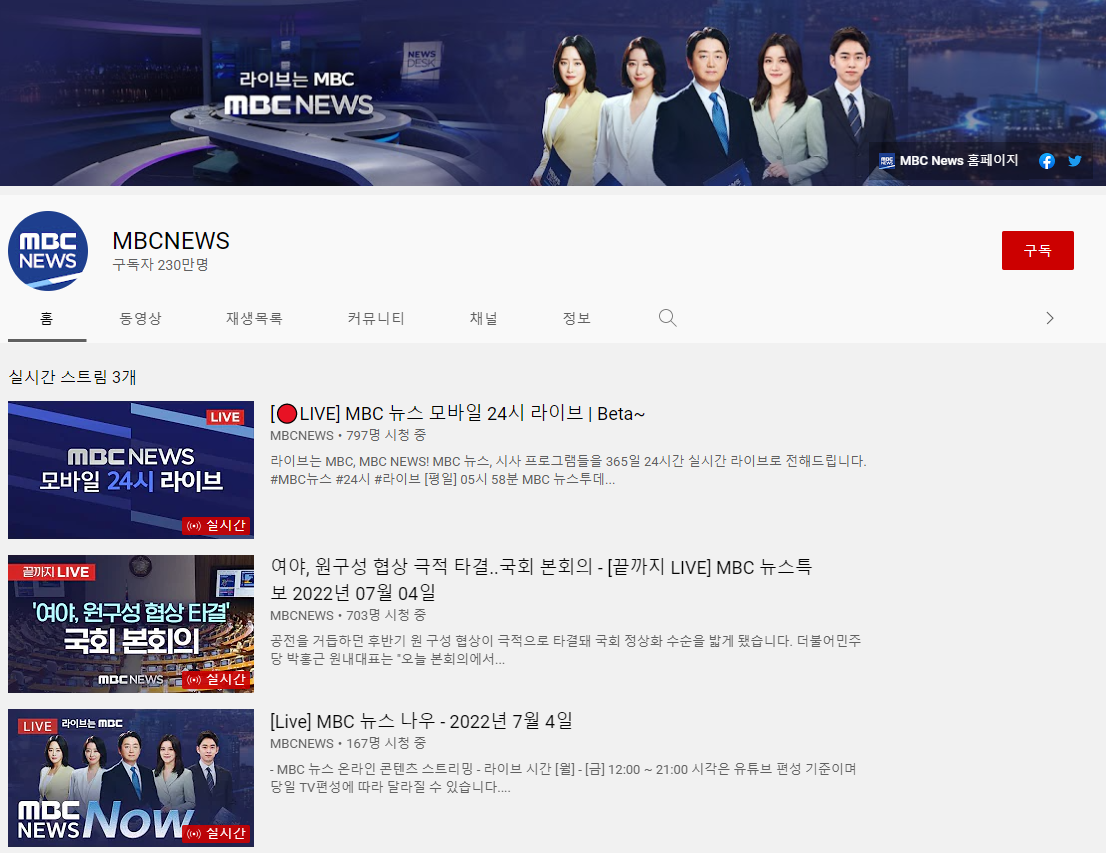The width and height of the screenshot is (1106, 853).
Task: Click the small MBC News homepage logo icon
Action: pyautogui.click(x=887, y=161)
